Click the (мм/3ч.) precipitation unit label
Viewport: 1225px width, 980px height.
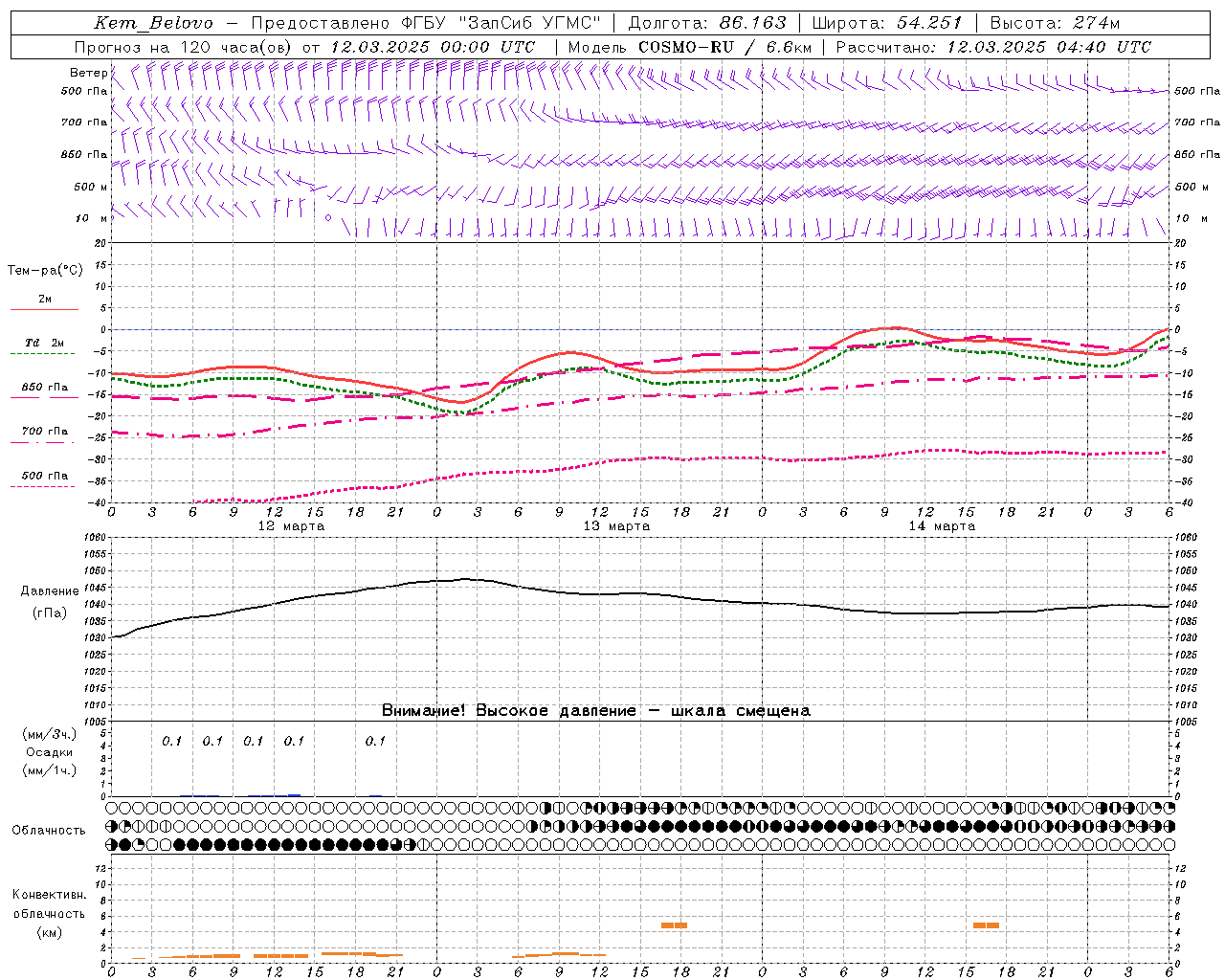(x=50, y=734)
